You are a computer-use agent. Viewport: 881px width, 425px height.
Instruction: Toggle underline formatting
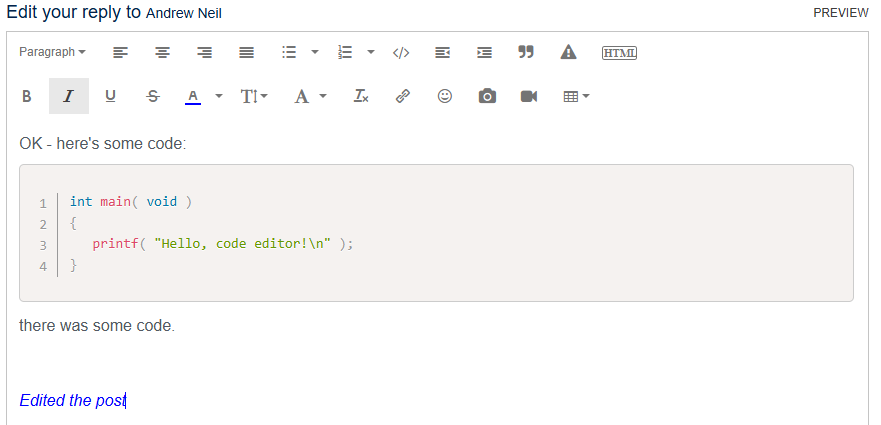(x=110, y=96)
